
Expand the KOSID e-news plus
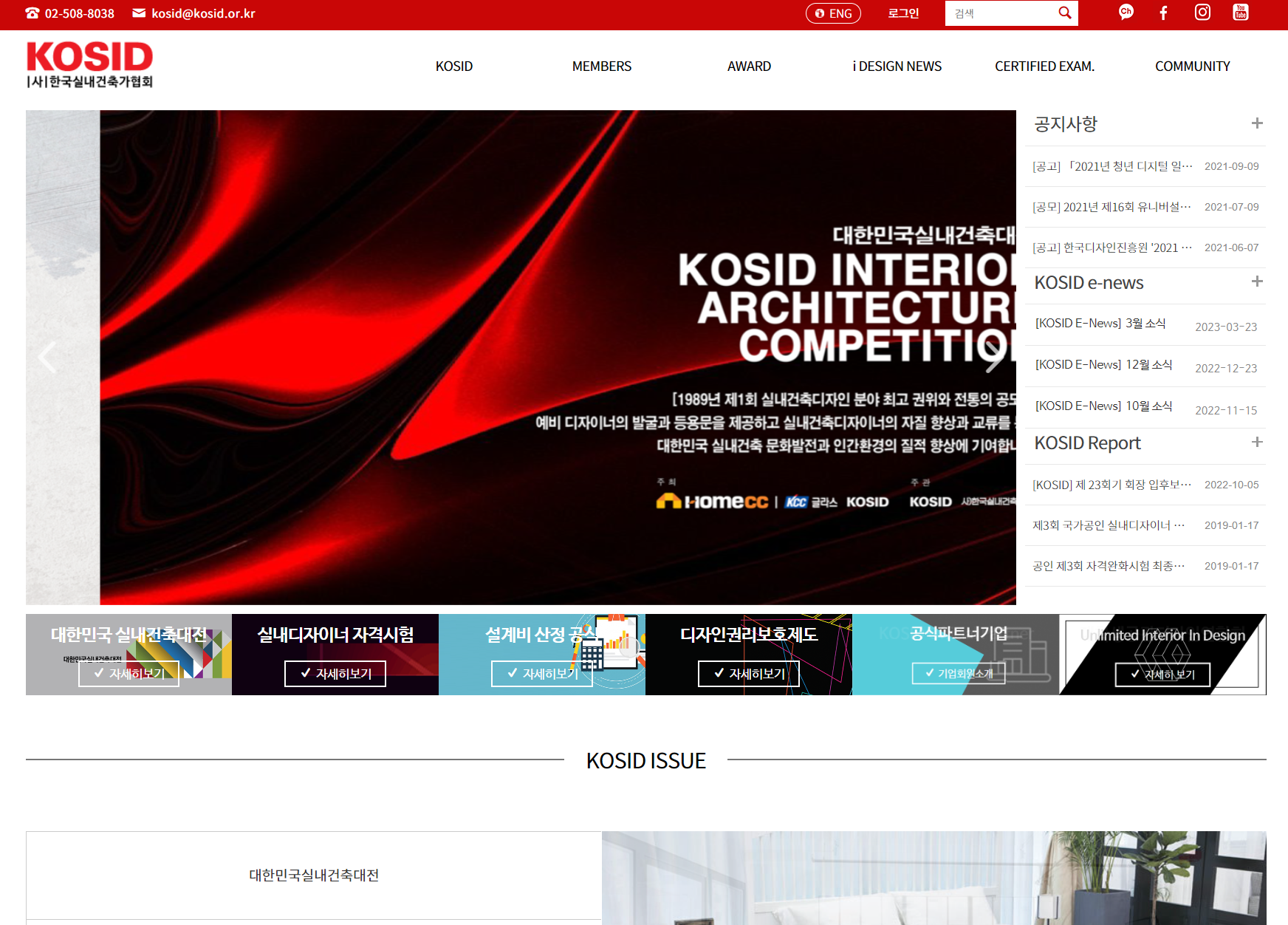1257,281
